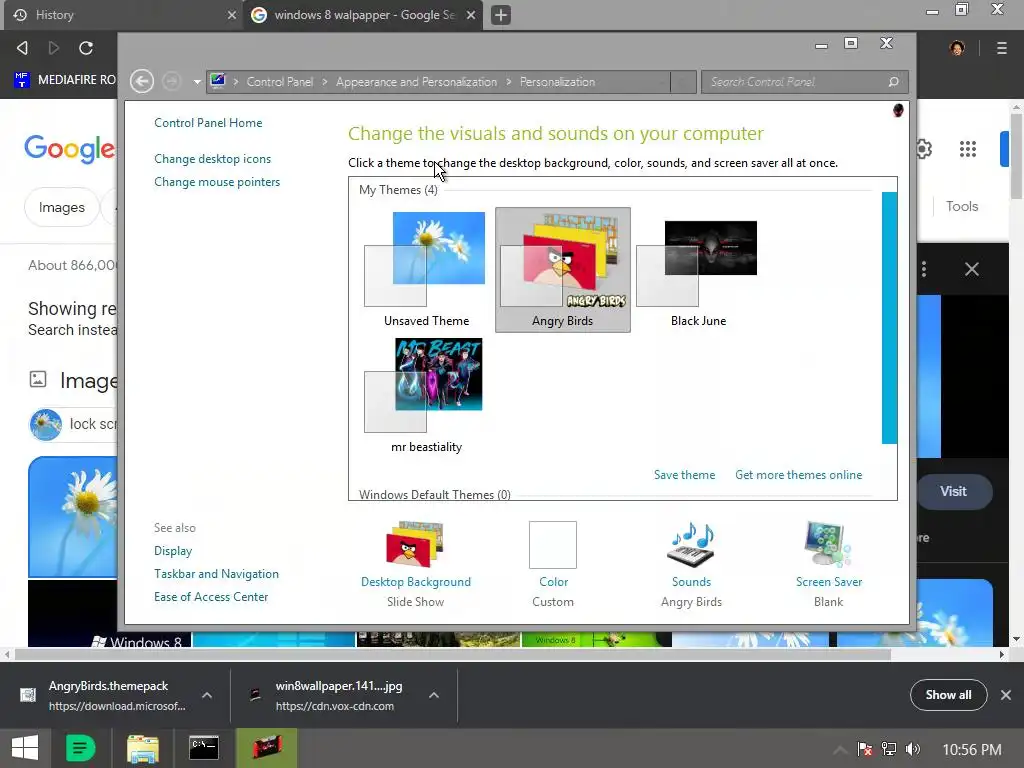Open Taskbar and Navigation link
Viewport: 1024px width, 768px height.
pyautogui.click(x=216, y=573)
